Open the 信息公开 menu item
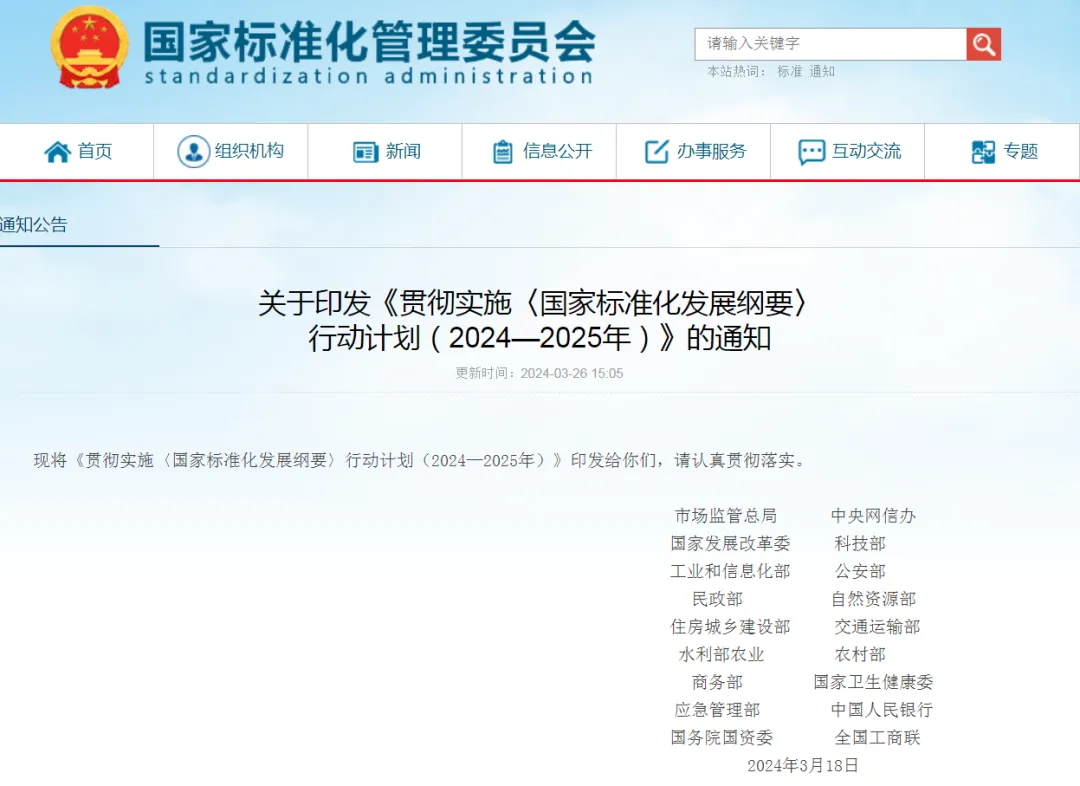Image resolution: width=1080 pixels, height=786 pixels. tap(539, 152)
